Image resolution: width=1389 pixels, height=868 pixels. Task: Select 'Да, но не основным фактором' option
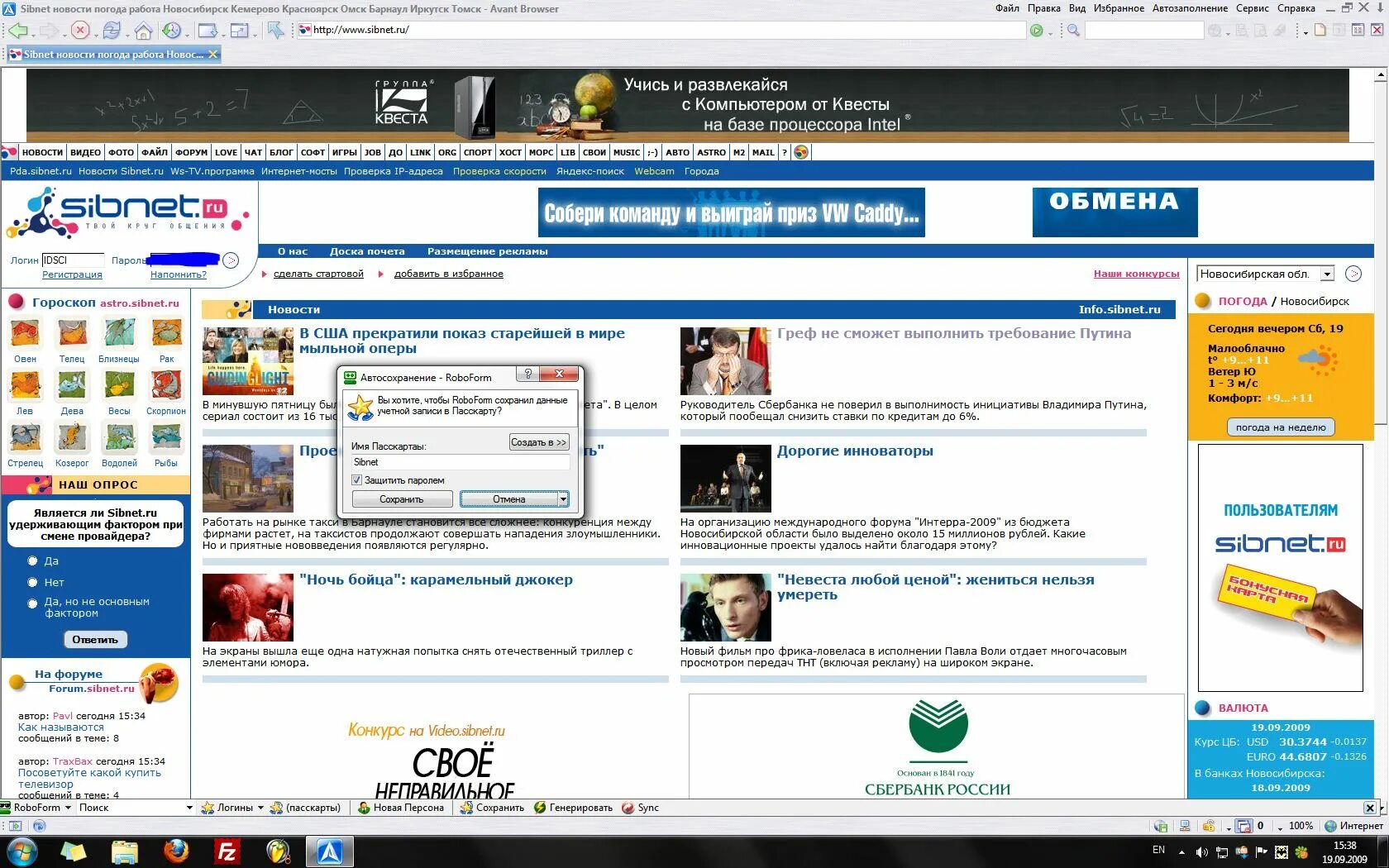point(33,604)
